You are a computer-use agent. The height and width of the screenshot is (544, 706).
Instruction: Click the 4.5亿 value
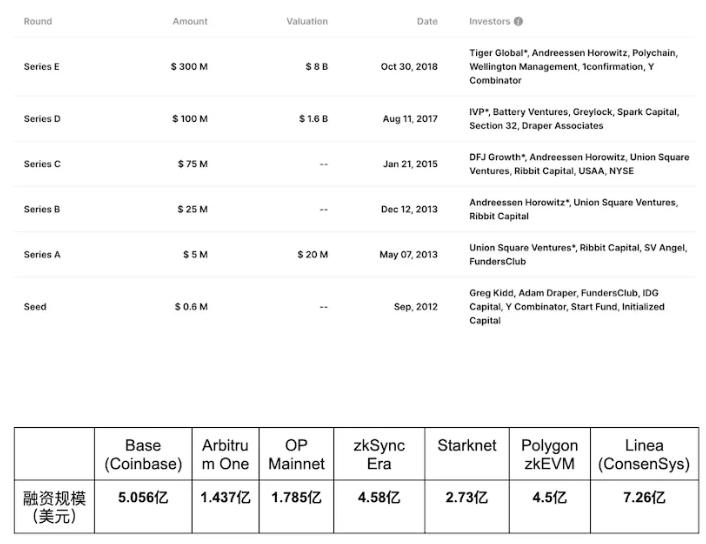tap(550, 498)
